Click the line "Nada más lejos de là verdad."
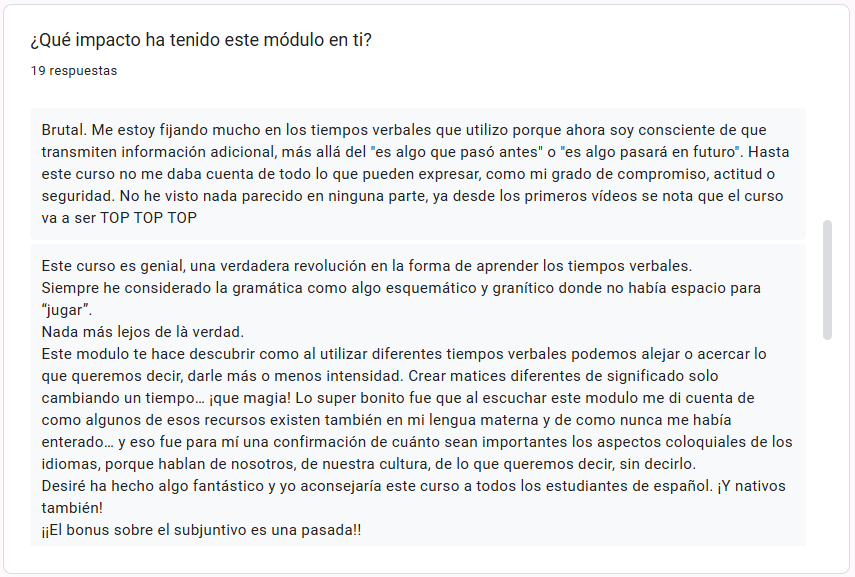 143,332
